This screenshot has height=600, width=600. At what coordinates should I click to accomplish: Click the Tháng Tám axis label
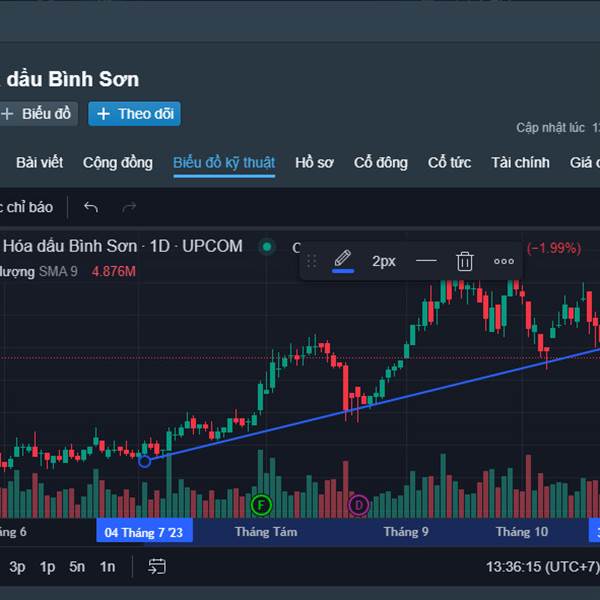(266, 532)
